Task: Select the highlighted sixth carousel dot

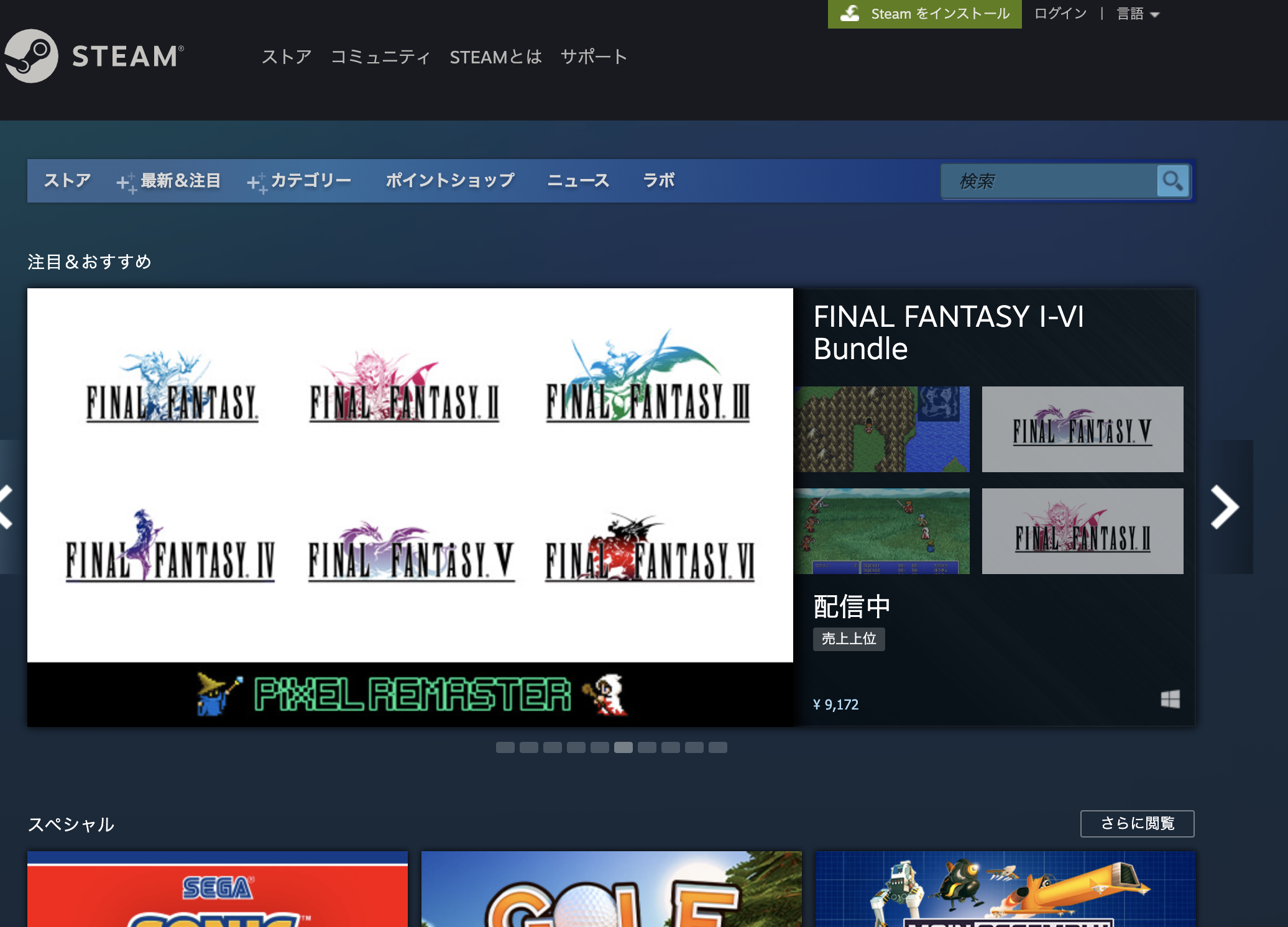Action: (623, 747)
